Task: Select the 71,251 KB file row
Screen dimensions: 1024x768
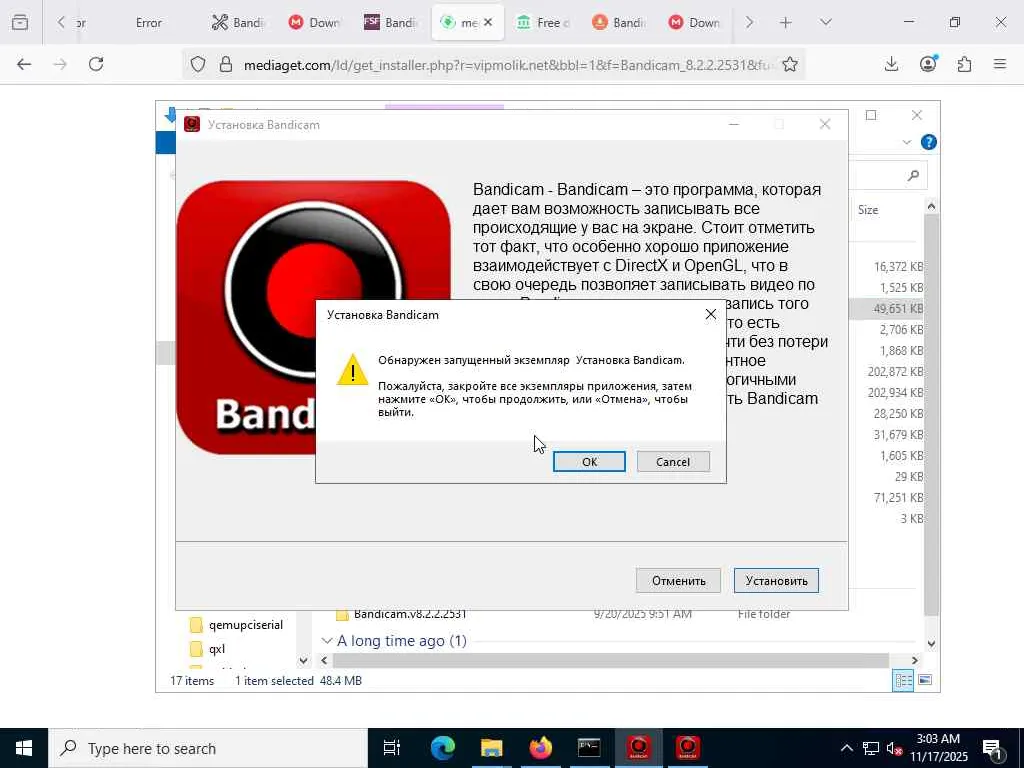Action: [x=887, y=498]
